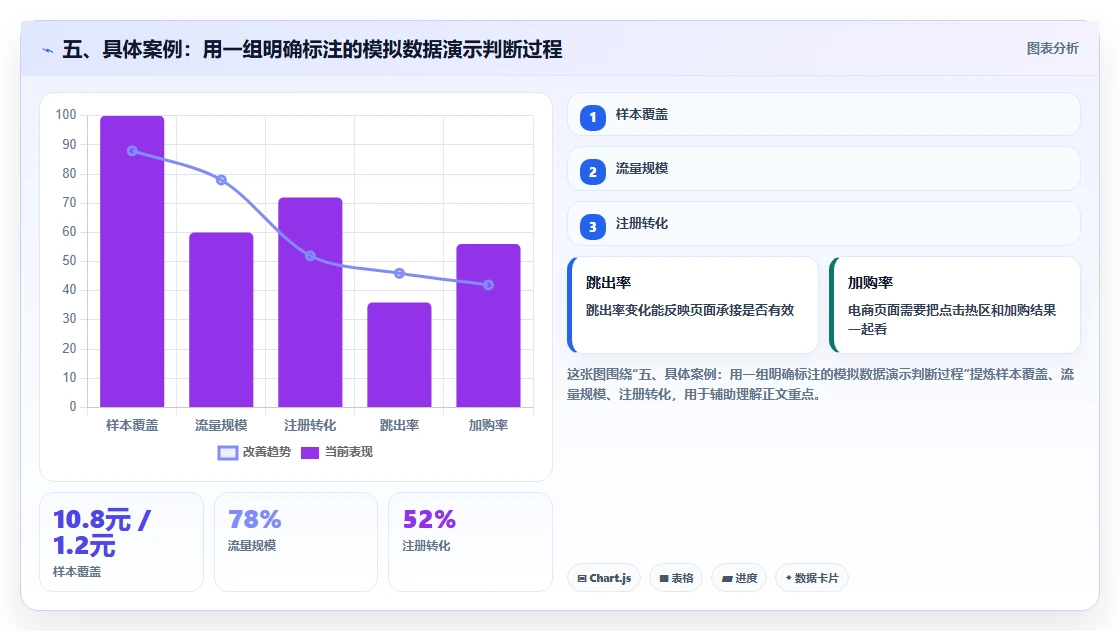Click the icon inside the Chart.js tag

point(582,579)
